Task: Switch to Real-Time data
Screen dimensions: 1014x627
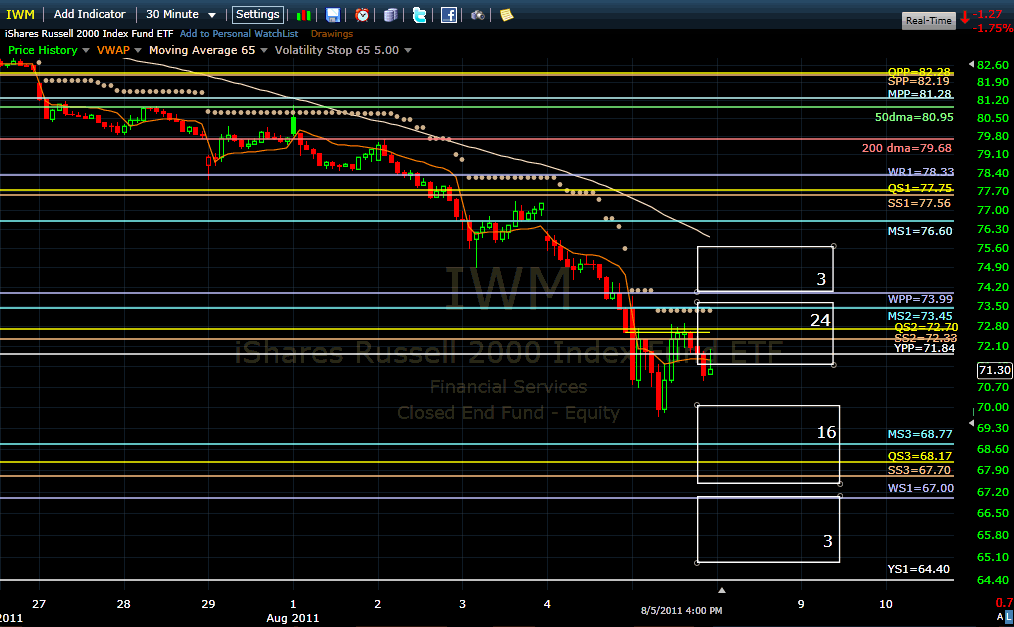Action: coord(929,21)
